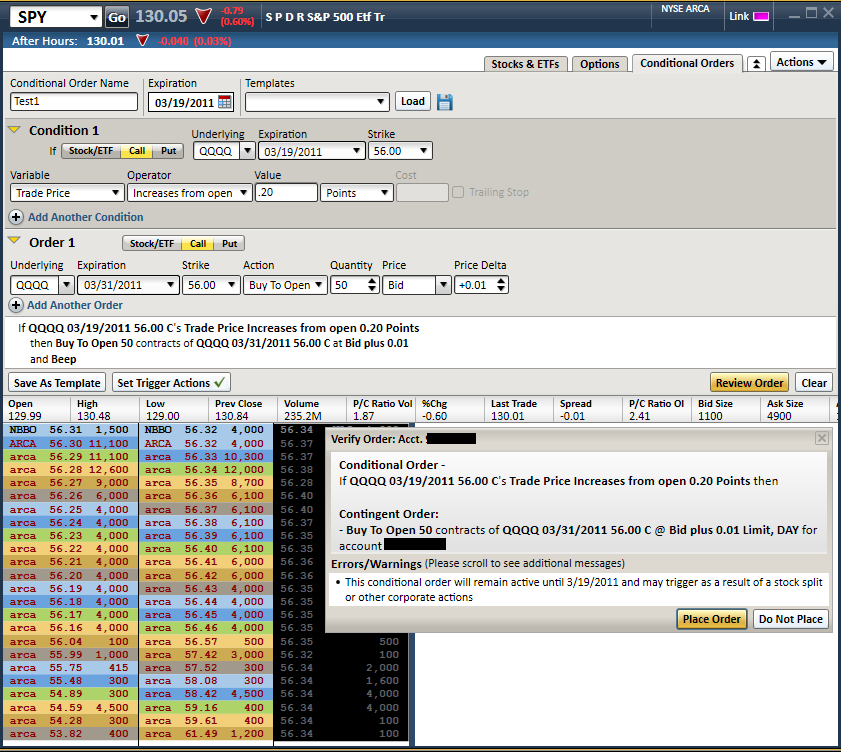Adjust the Price Delta +0.01 stepper arrows
This screenshot has height=752, width=841.
click(501, 285)
